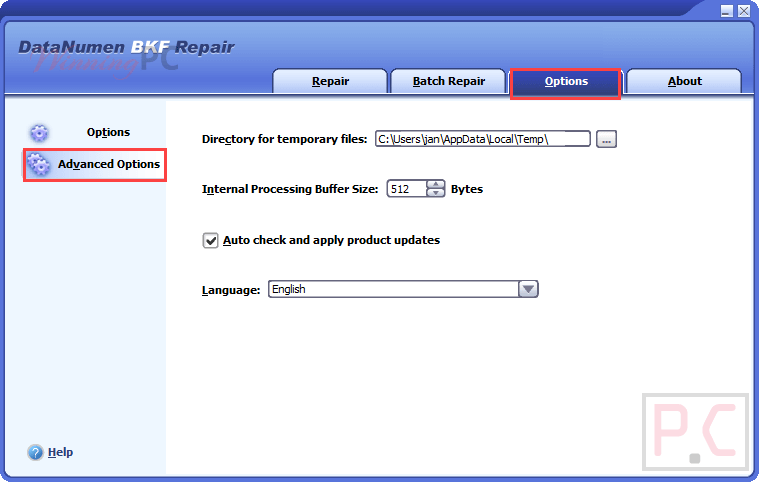
Task: Open the About tab
Action: point(684,81)
